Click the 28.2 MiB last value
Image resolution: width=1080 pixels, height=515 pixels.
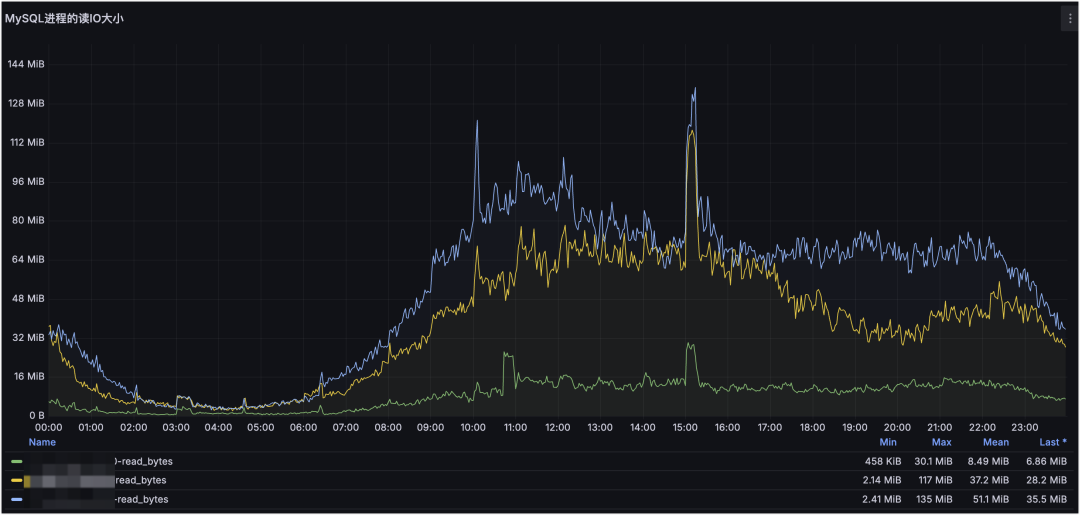(1048, 480)
